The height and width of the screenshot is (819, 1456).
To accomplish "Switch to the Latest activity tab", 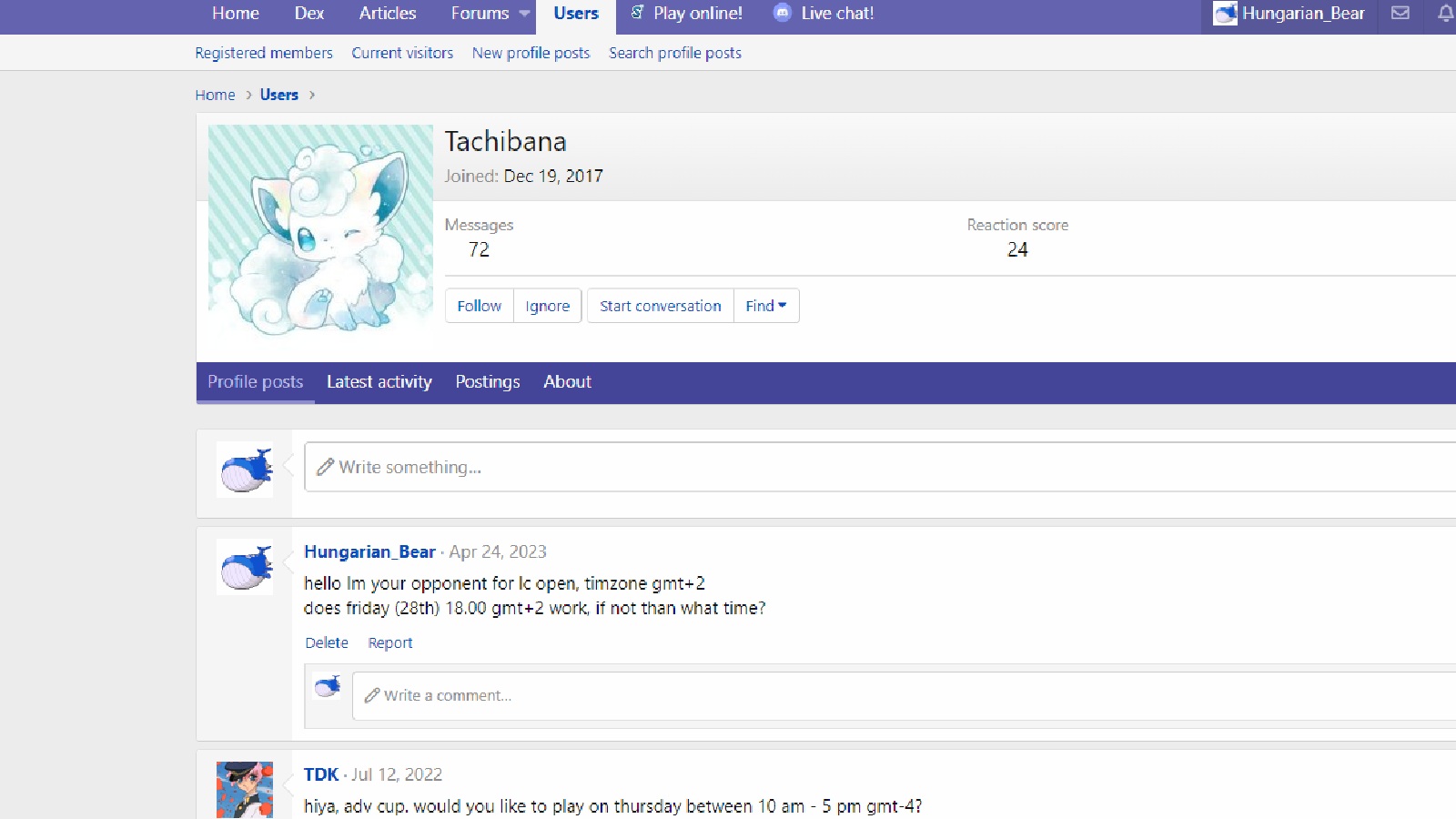I will point(379,382).
